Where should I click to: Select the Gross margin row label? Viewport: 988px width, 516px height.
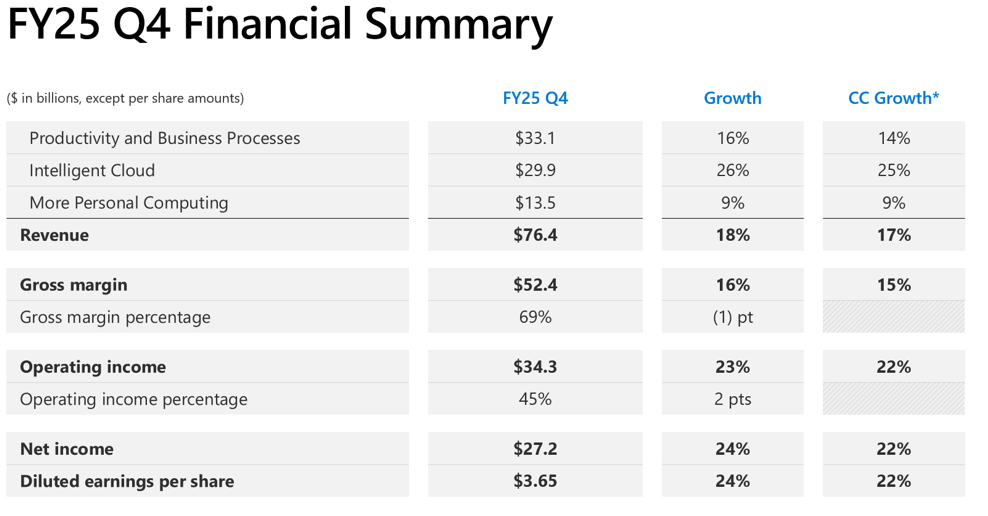click(x=73, y=285)
